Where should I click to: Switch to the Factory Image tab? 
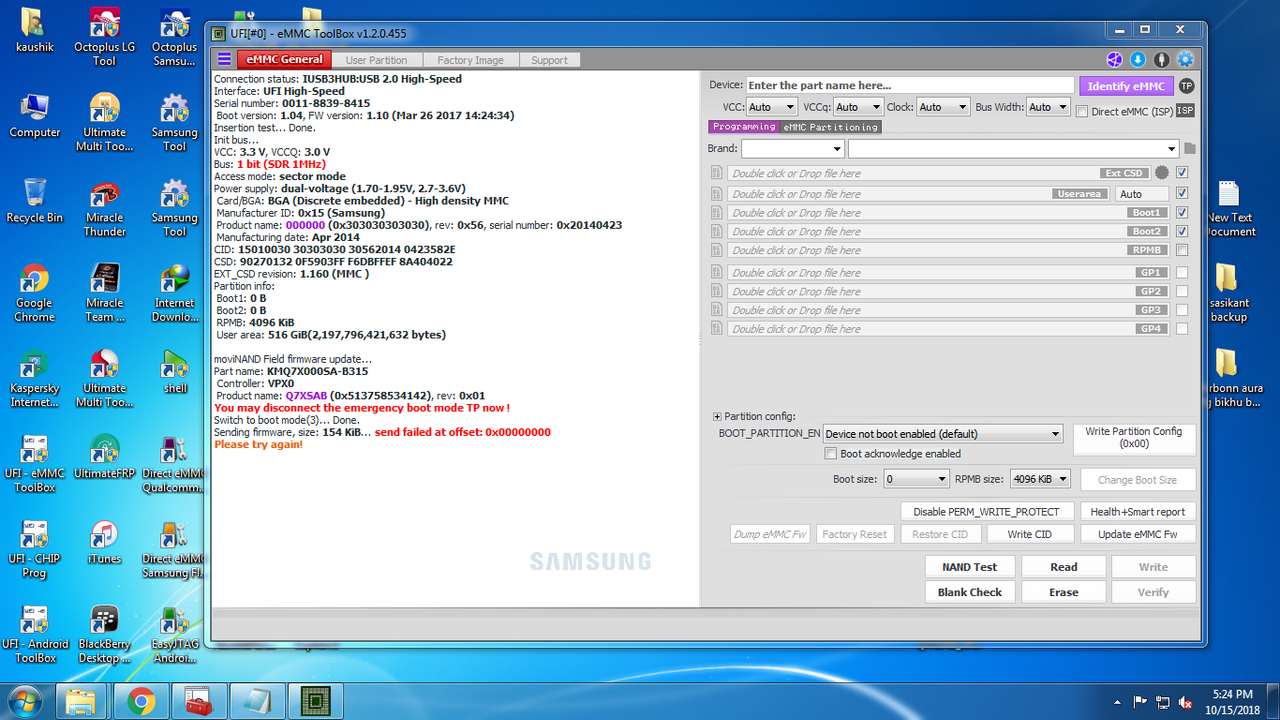[470, 60]
